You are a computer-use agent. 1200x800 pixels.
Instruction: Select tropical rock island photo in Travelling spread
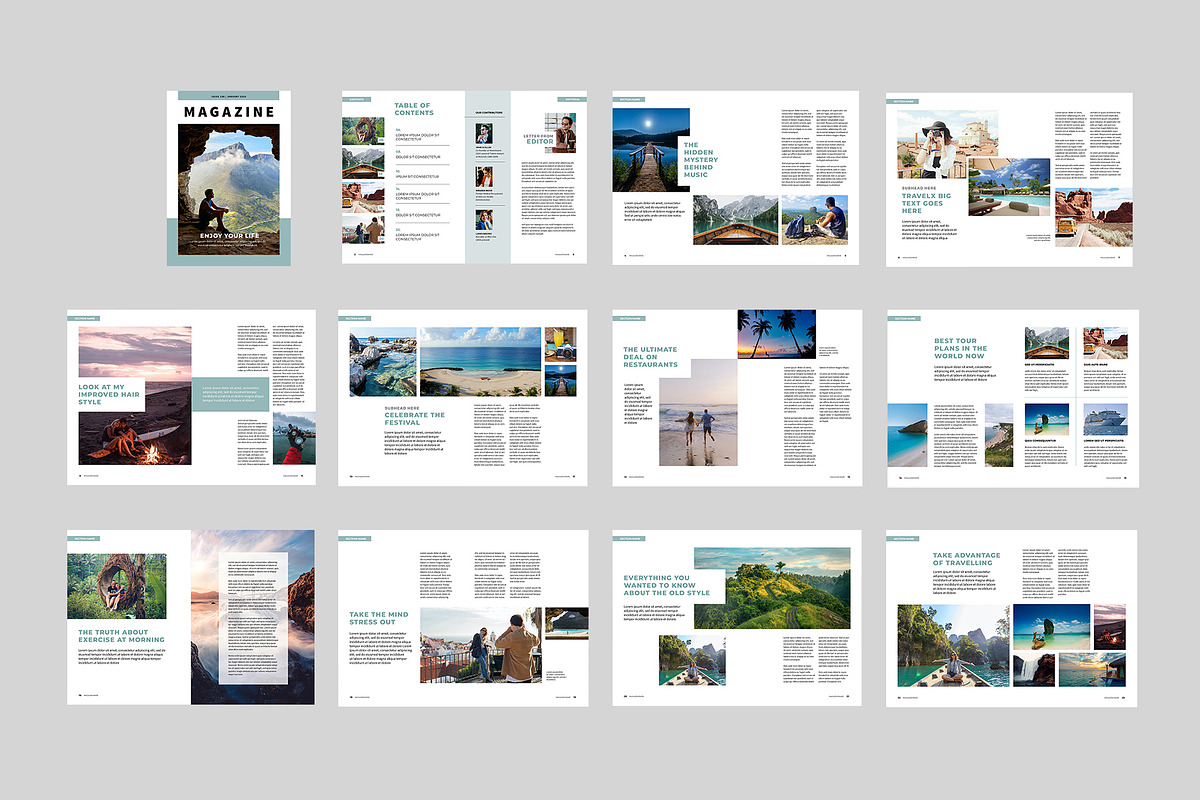[x=1052, y=628]
